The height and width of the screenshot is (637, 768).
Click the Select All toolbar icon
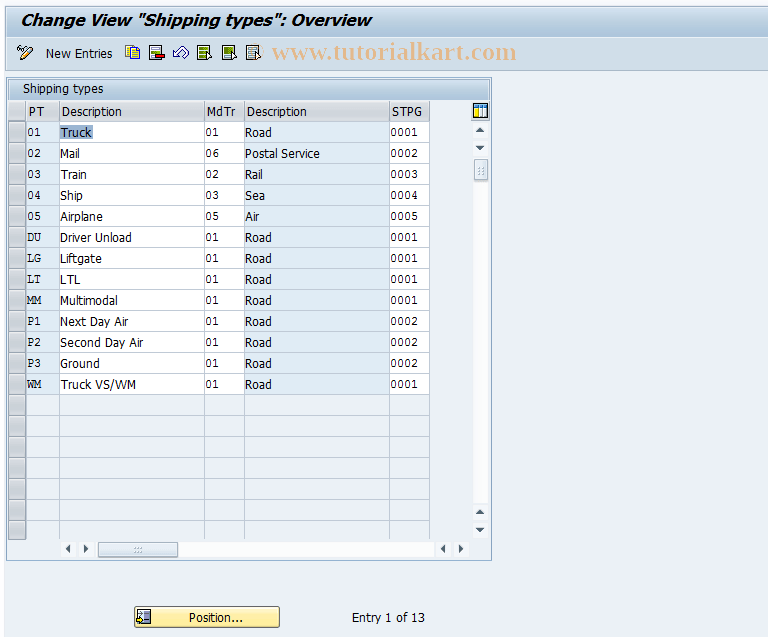click(204, 52)
